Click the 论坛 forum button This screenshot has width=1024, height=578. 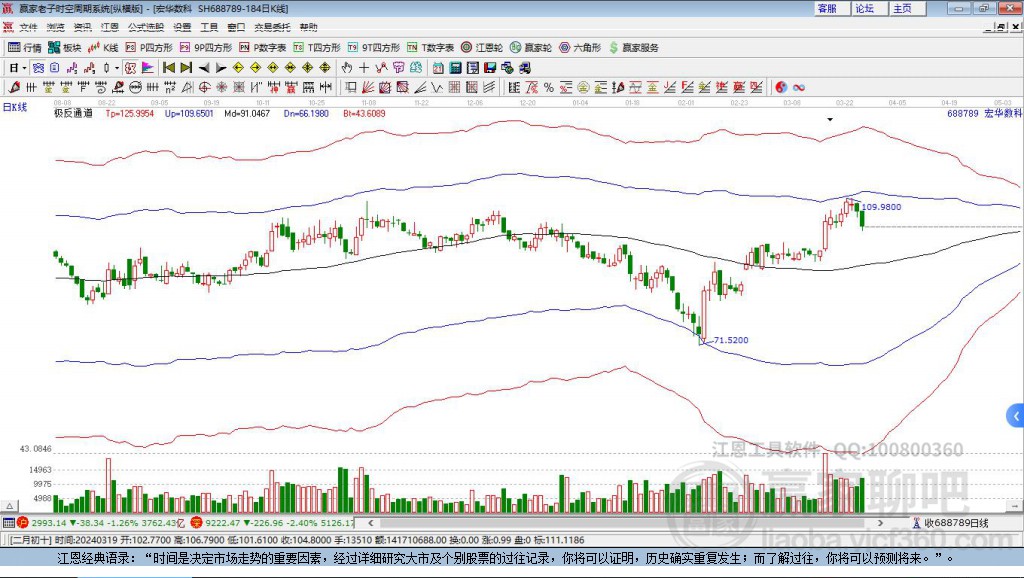click(x=869, y=8)
